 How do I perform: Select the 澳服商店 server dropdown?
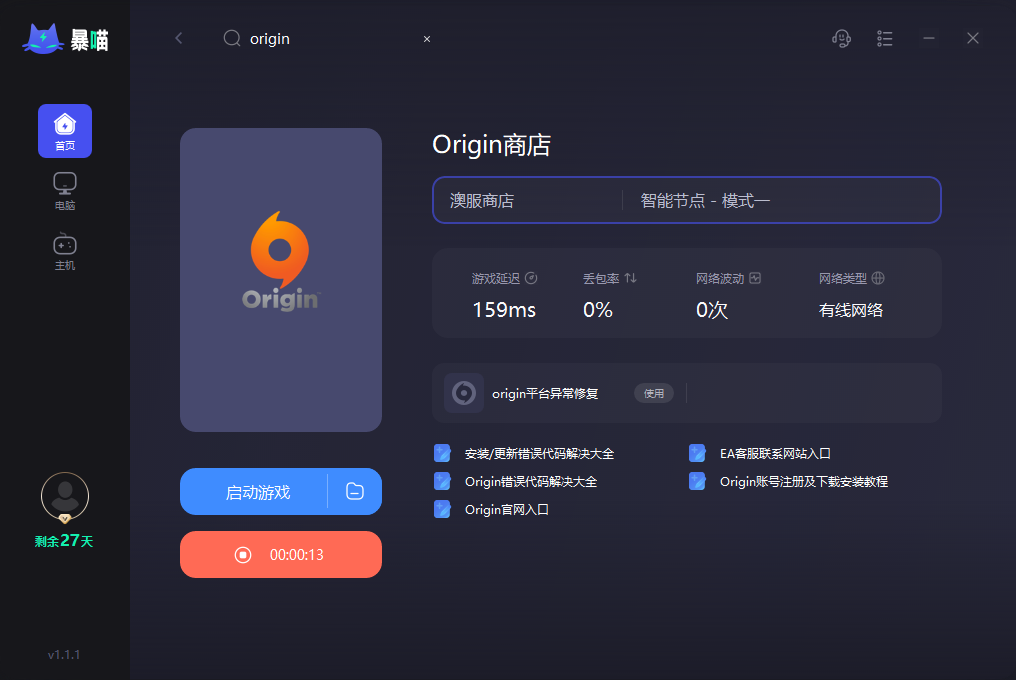coord(527,200)
